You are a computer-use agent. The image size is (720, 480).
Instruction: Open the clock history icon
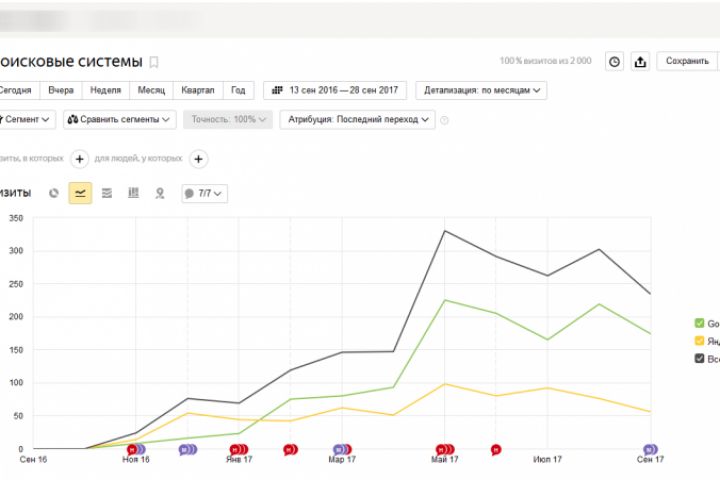tap(615, 61)
